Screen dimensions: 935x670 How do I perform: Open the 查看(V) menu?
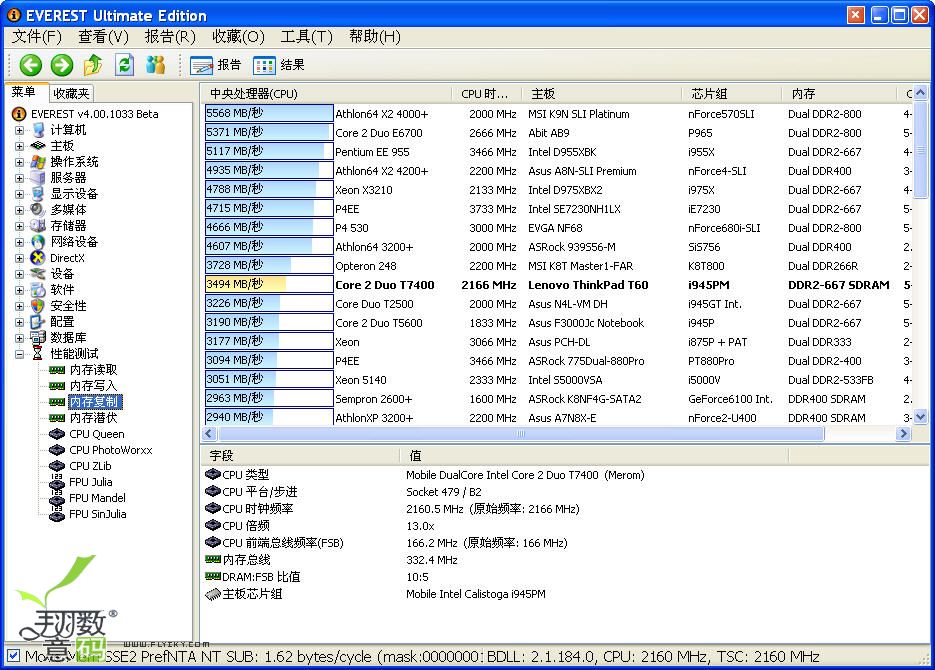point(104,37)
